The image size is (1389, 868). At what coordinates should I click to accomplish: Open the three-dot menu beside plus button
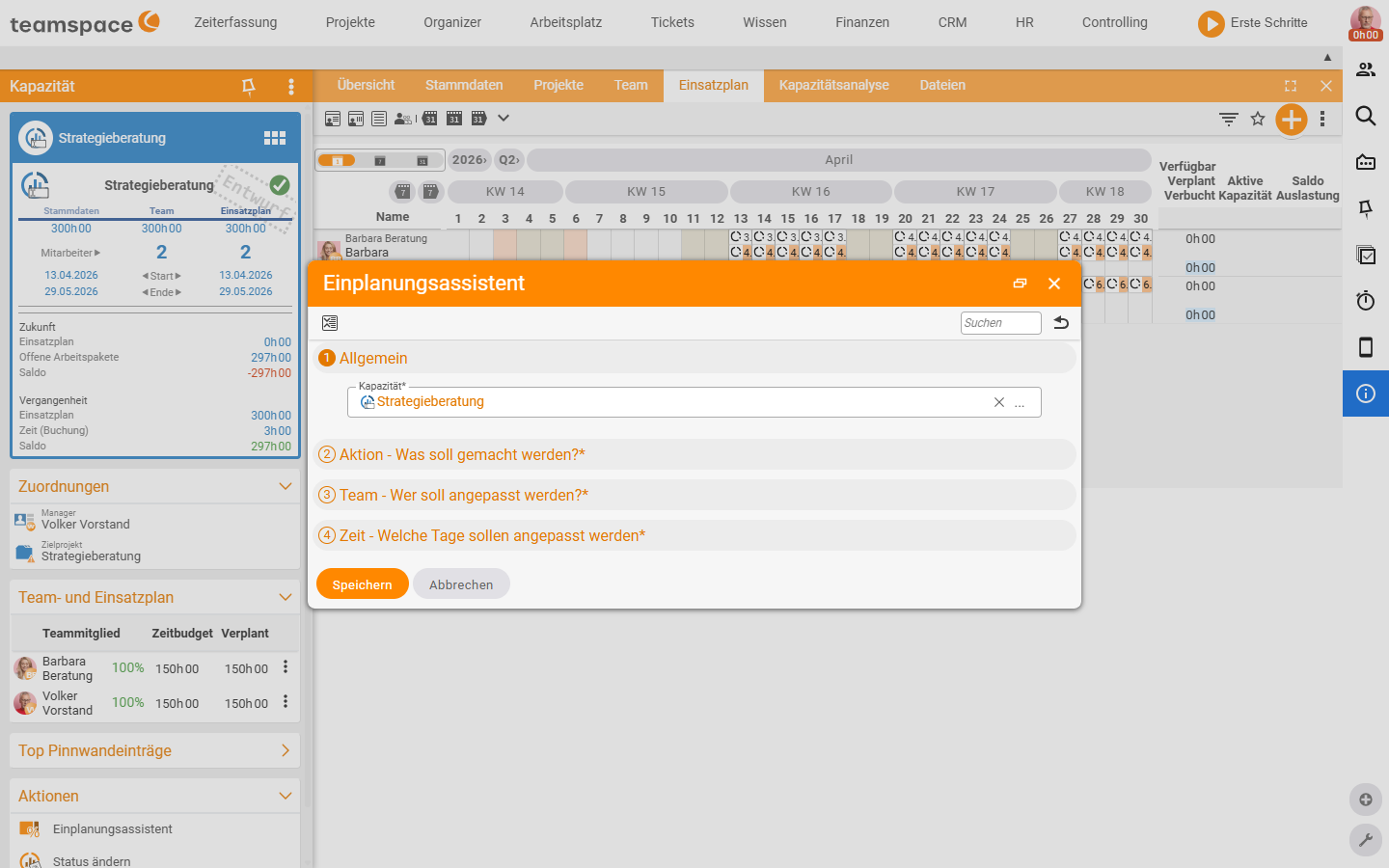1322,119
